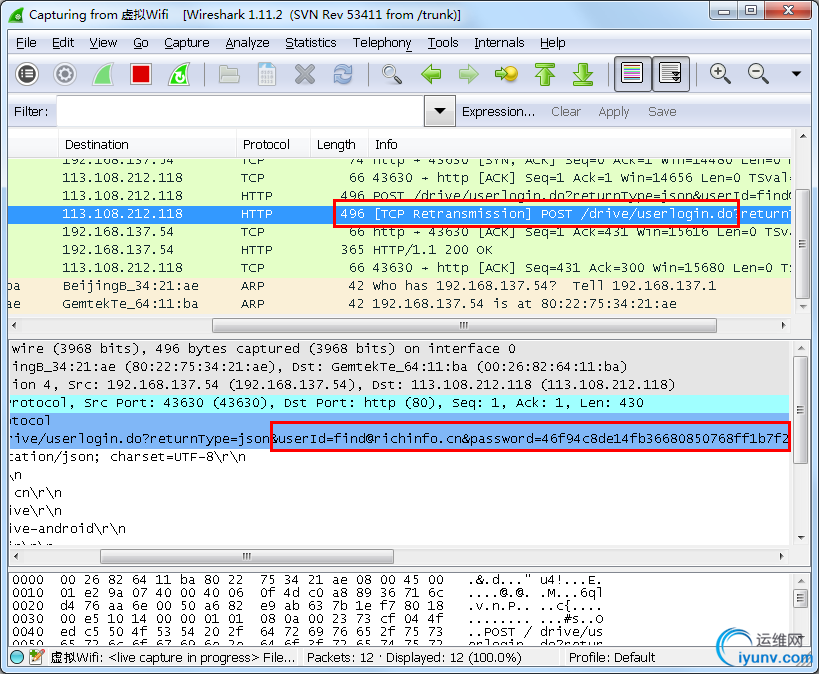819x674 pixels.
Task: Select the frame line '496 bytes captured'
Action: pyautogui.click(x=400, y=348)
